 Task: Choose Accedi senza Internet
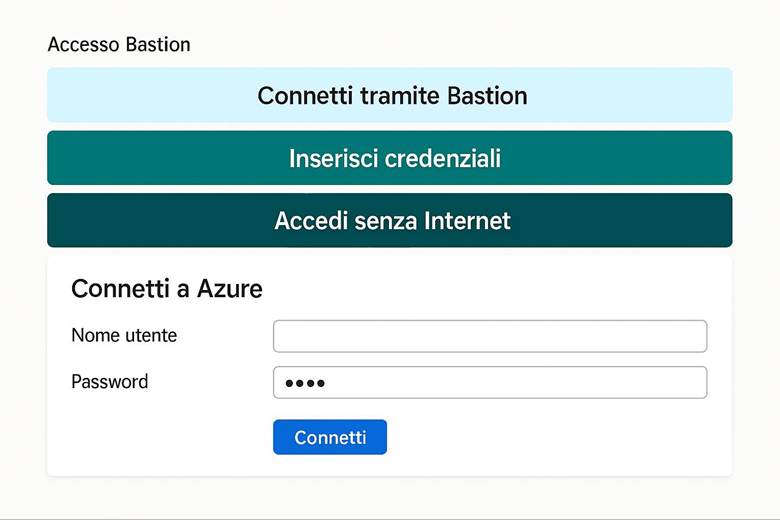tap(390, 221)
